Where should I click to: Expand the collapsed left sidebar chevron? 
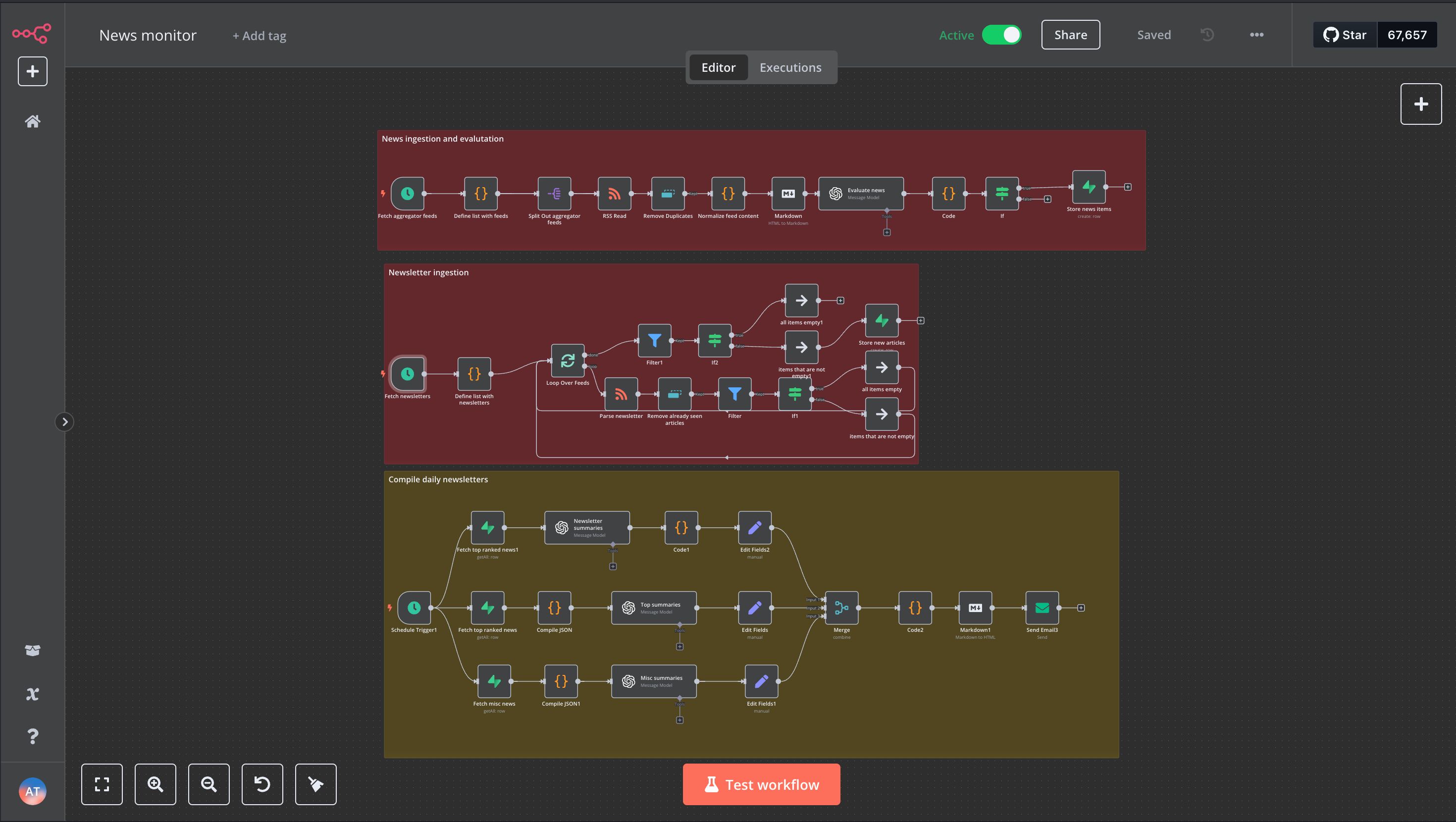pyautogui.click(x=64, y=422)
